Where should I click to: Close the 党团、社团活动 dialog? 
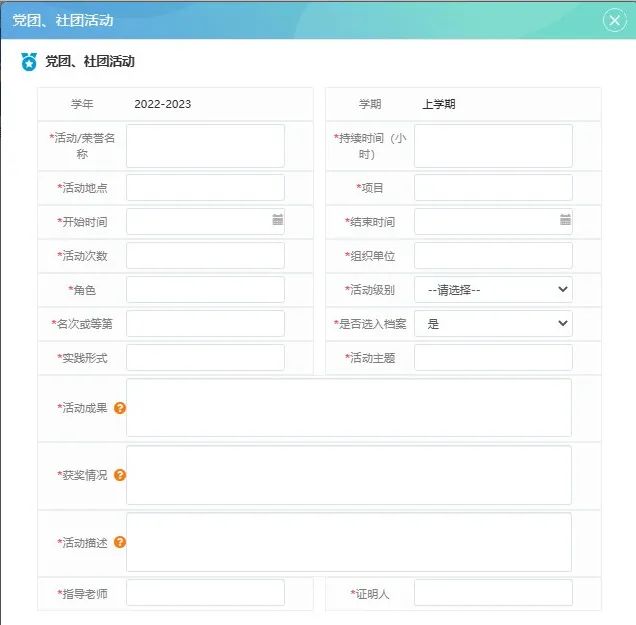pyautogui.click(x=614, y=20)
